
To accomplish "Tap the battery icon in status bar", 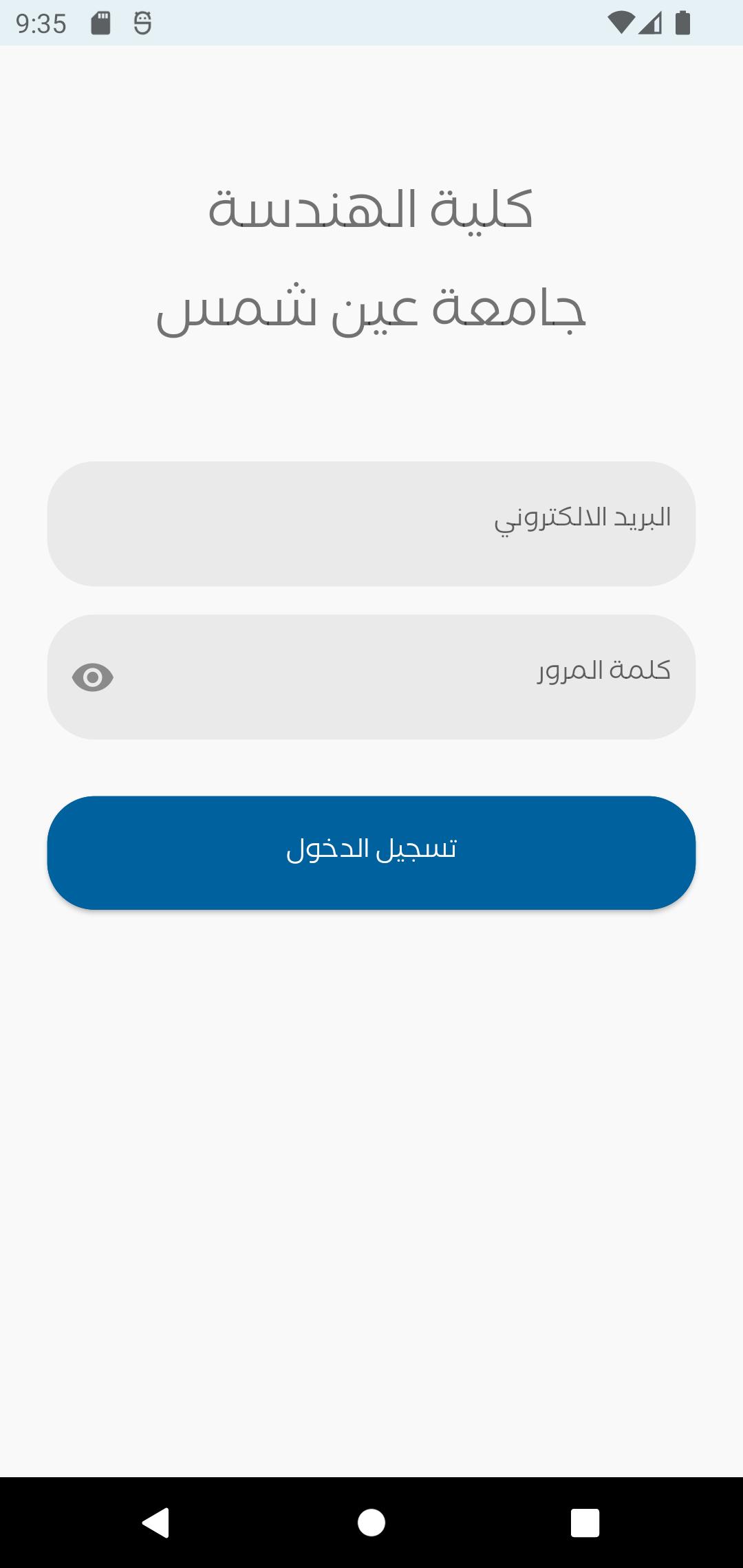I will pyautogui.click(x=682, y=23).
